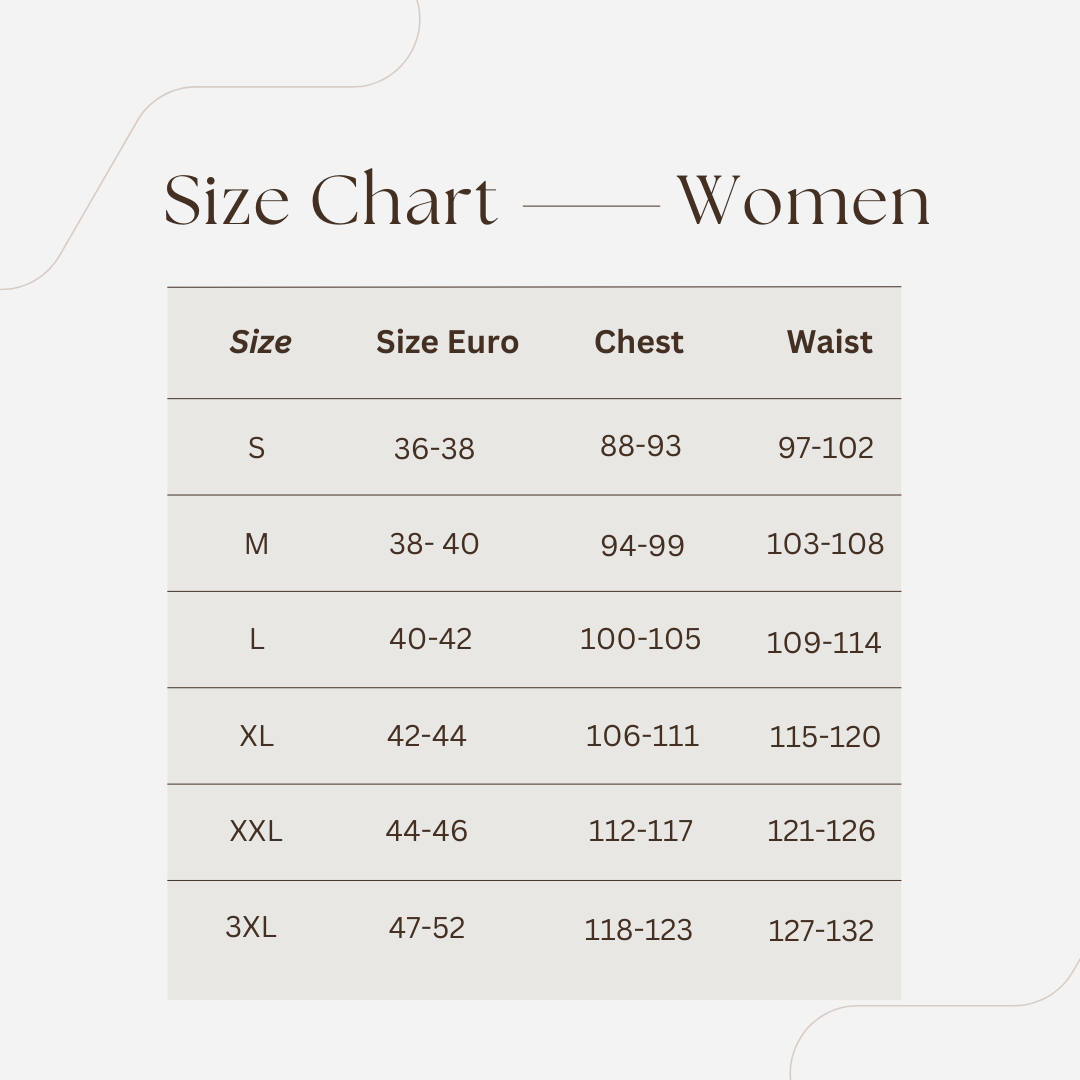Select the XXL size row label
The height and width of the screenshot is (1080, 1080).
click(256, 831)
